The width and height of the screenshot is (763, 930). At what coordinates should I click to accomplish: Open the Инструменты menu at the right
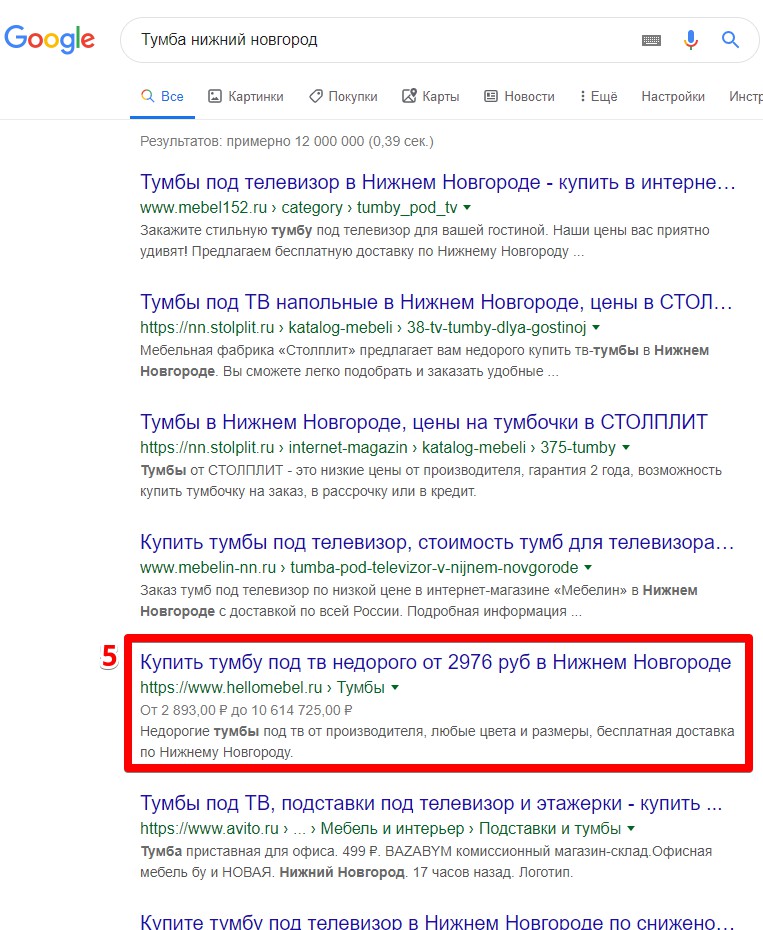(746, 96)
